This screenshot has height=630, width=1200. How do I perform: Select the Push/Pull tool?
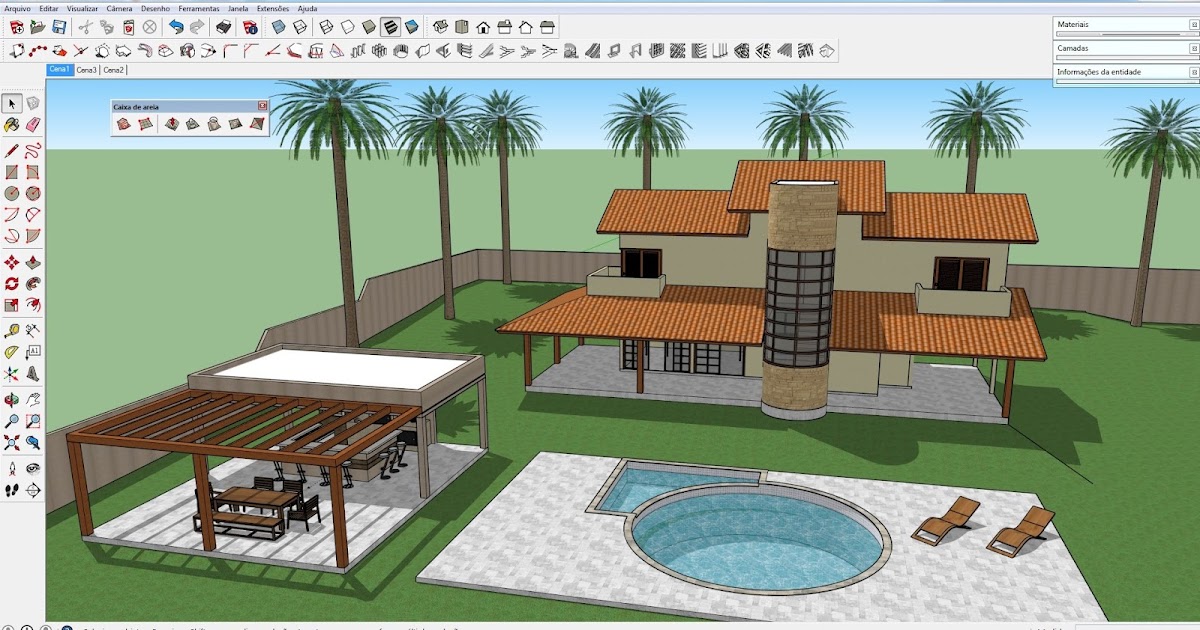pos(33,262)
